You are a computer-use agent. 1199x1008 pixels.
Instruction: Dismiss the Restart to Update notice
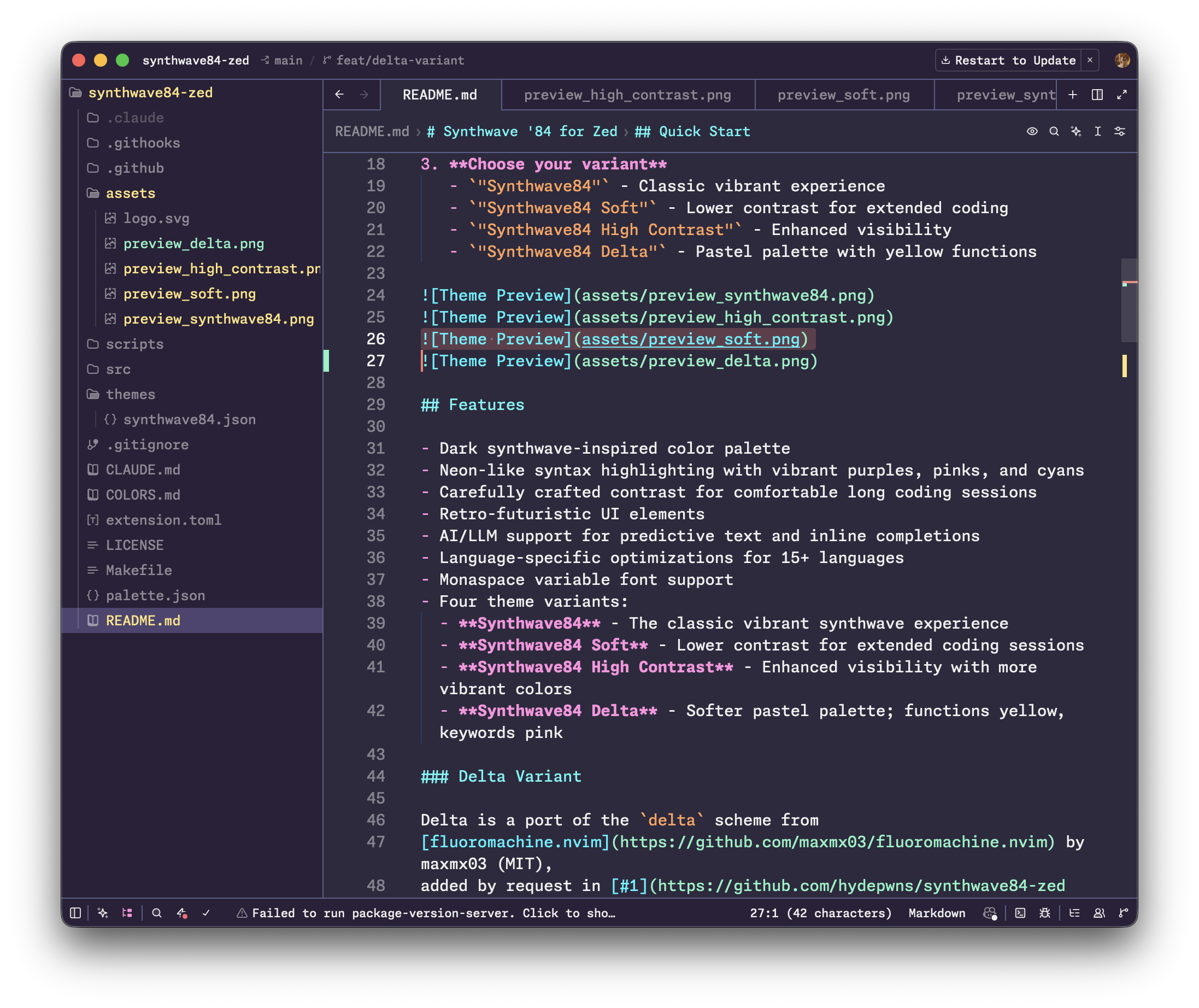pyautogui.click(x=1089, y=60)
